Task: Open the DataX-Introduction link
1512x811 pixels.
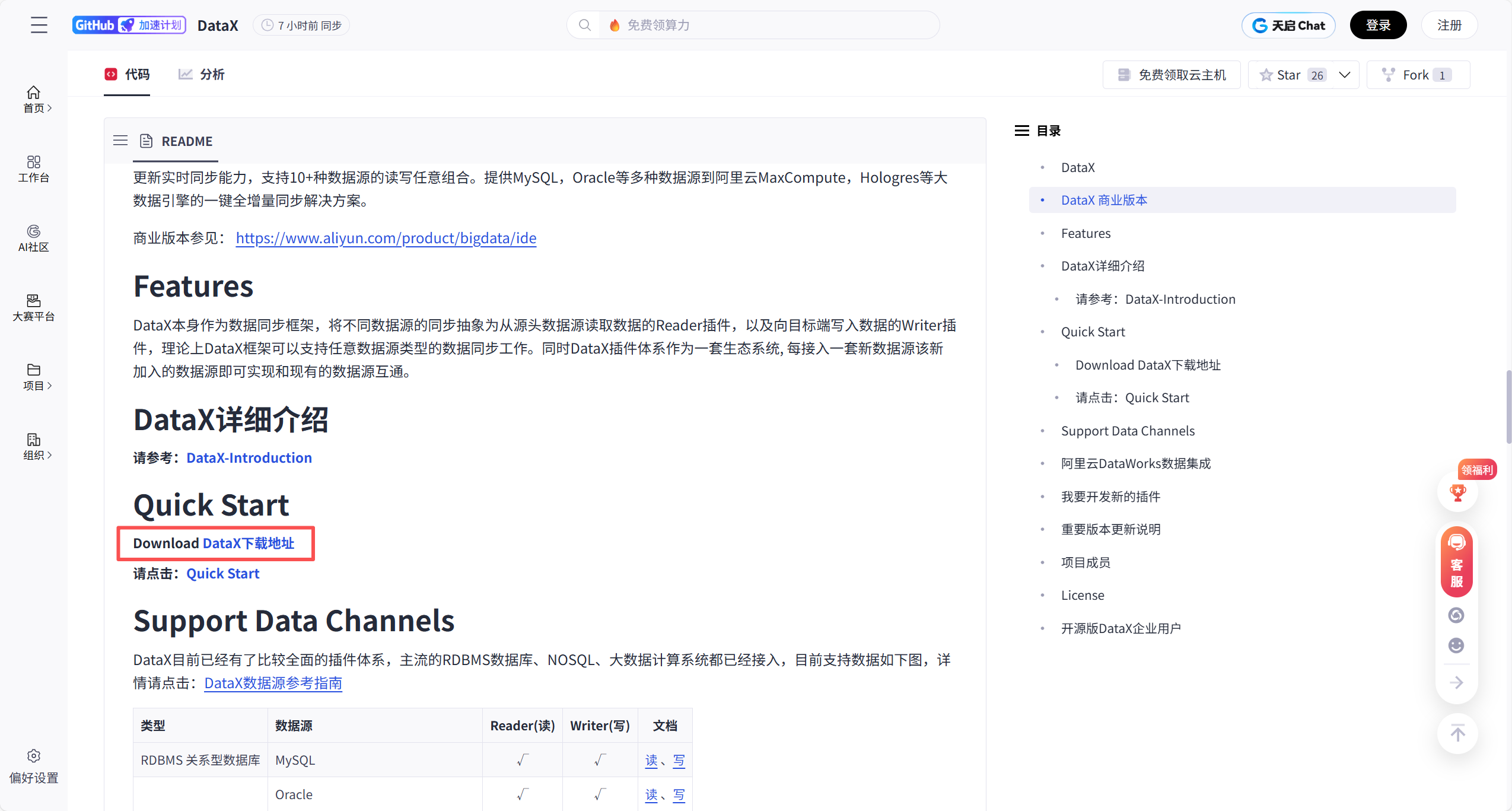Action: [249, 457]
